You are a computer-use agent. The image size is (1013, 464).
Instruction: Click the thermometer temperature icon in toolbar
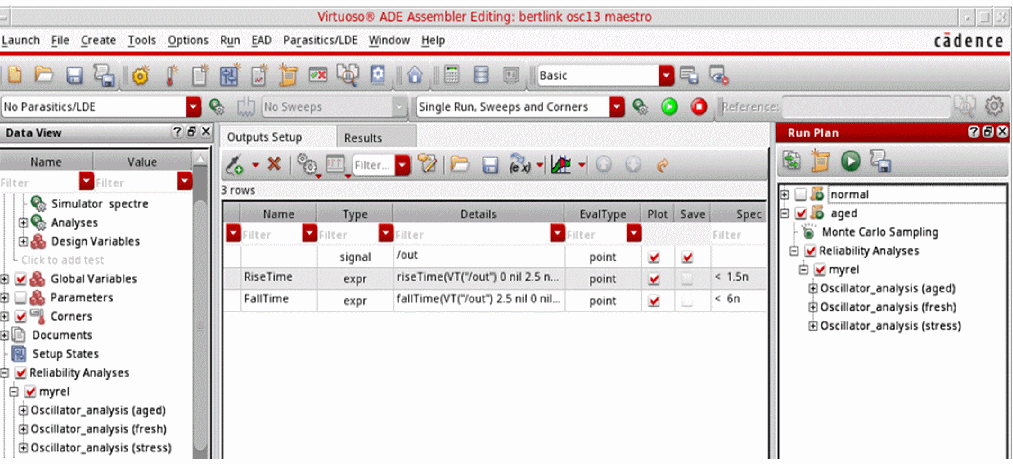(172, 76)
